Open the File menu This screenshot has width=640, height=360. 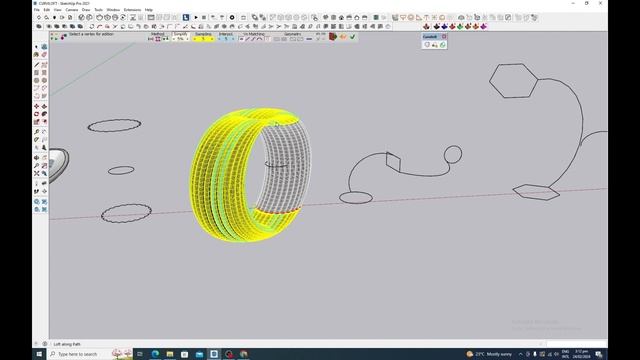pos(36,10)
